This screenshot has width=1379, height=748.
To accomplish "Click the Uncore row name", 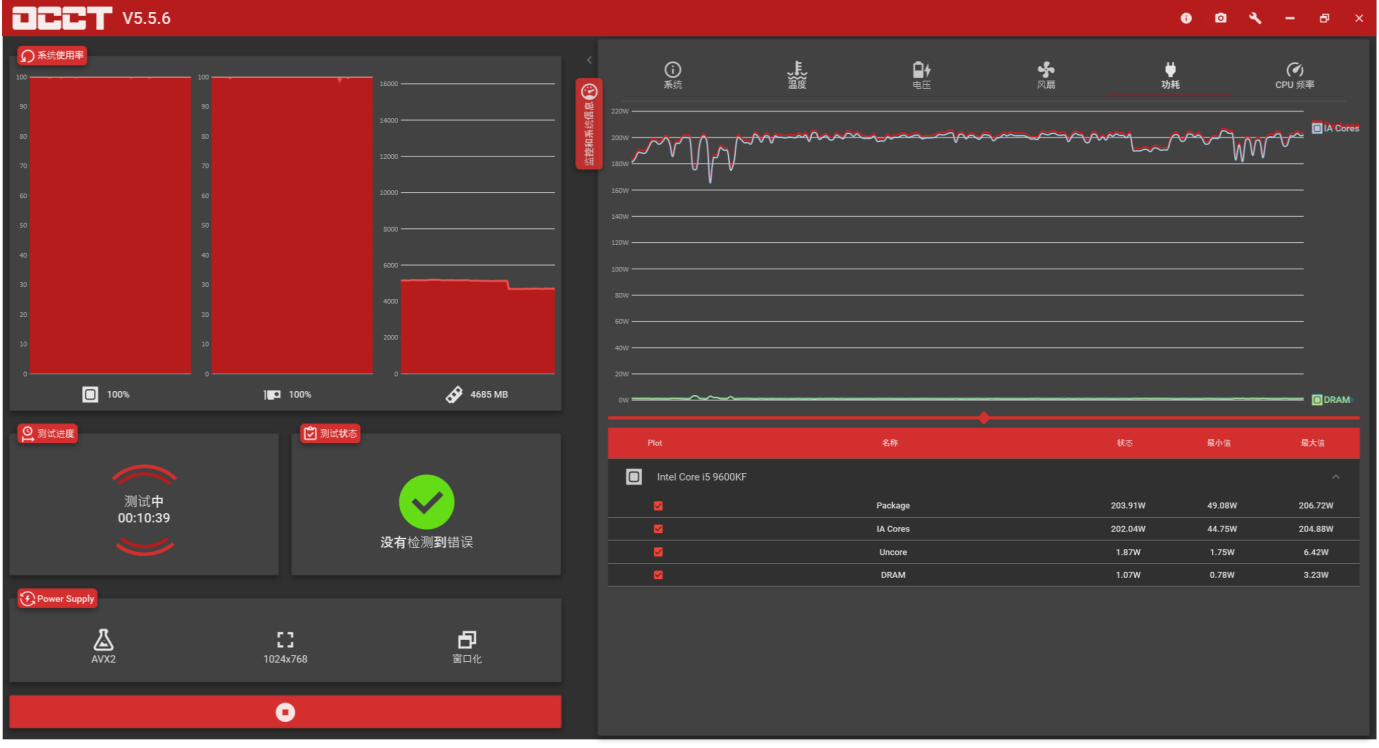I will click(893, 552).
